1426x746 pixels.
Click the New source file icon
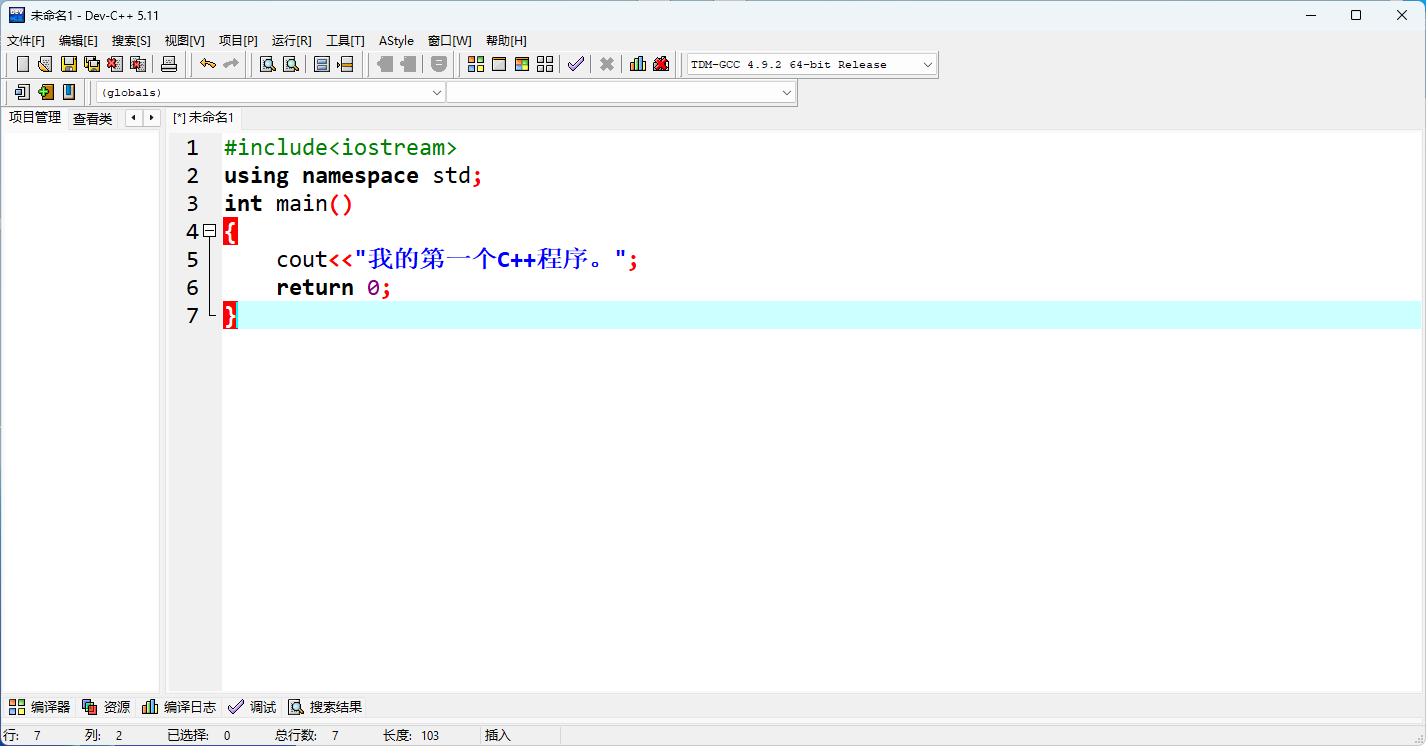pyautogui.click(x=23, y=64)
